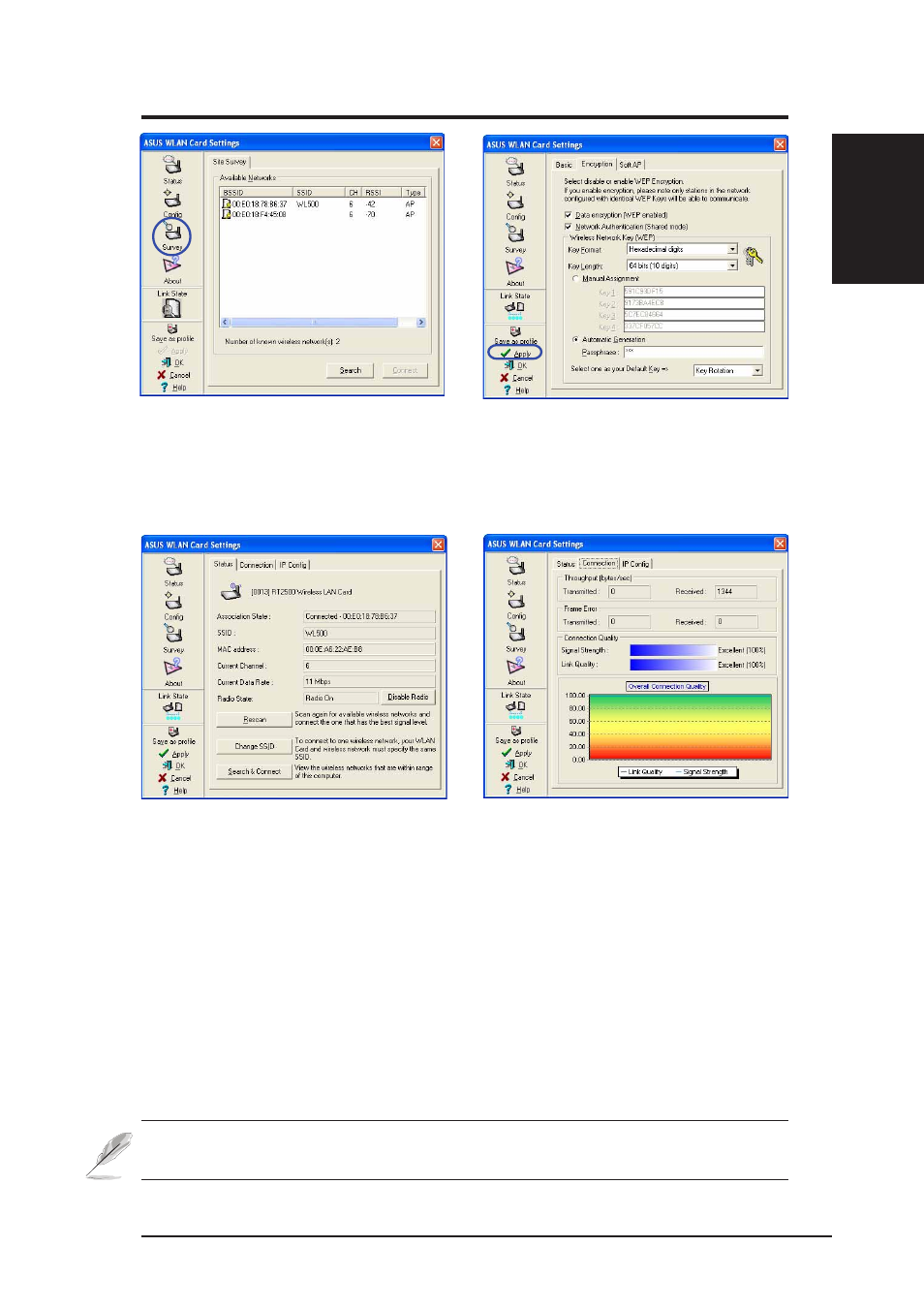The height and width of the screenshot is (1309, 924).
Task: Click the RSSI column header
Action: (382, 193)
